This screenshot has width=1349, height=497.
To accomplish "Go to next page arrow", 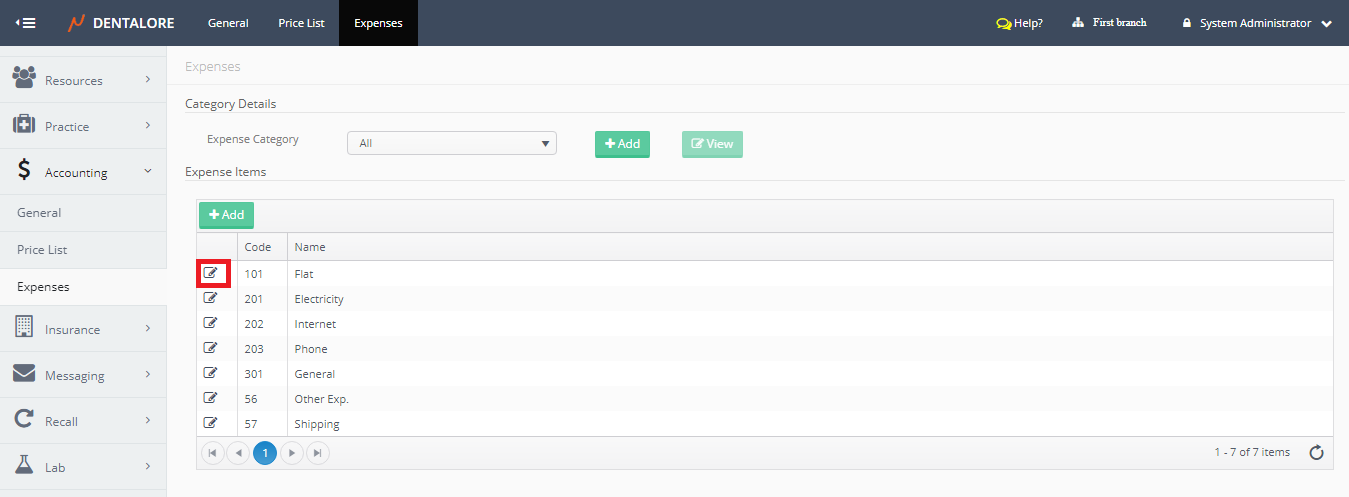I will click(x=291, y=453).
